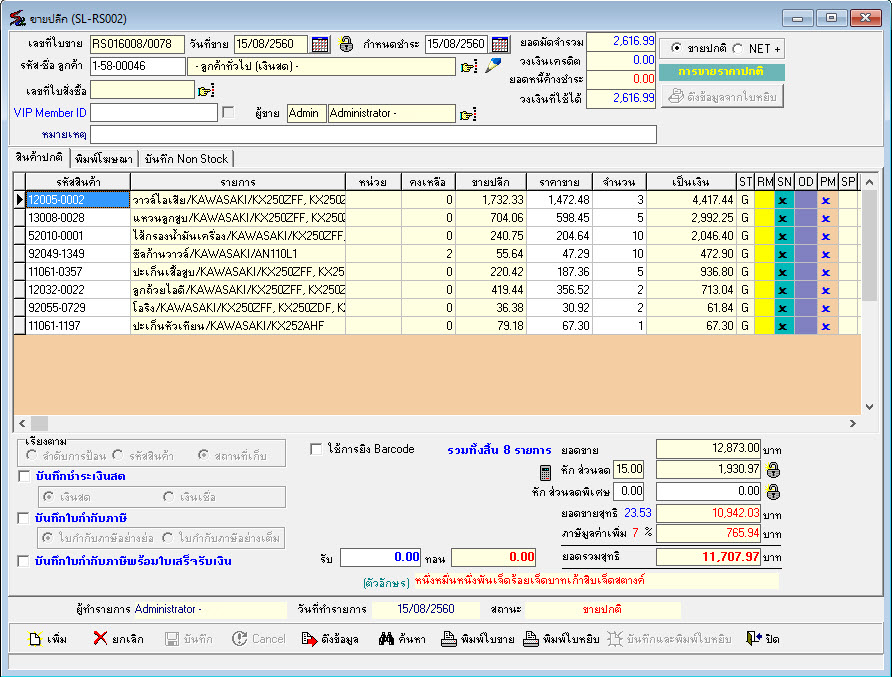This screenshot has height=677, width=892.
Task: Open the บันทึก Non Stock tab
Action: pyautogui.click(x=186, y=159)
